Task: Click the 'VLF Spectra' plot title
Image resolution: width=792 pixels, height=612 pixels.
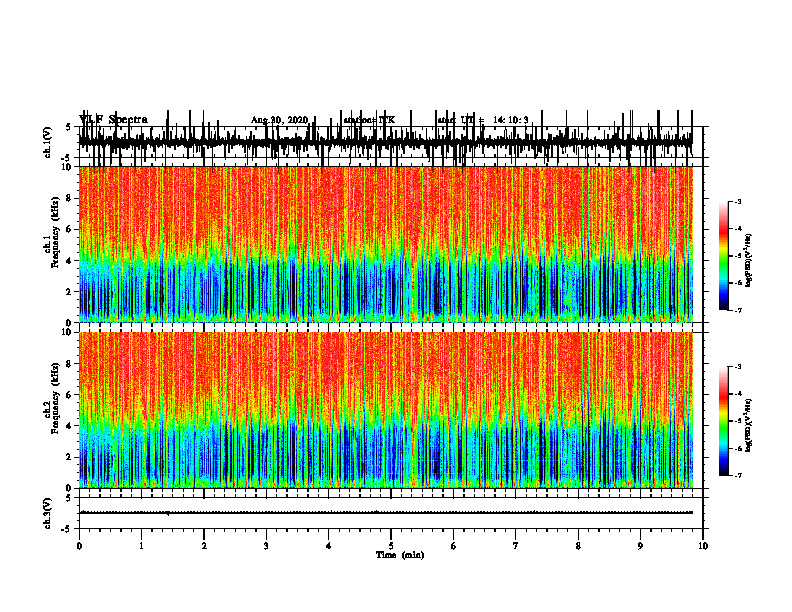Action: pyautogui.click(x=113, y=119)
